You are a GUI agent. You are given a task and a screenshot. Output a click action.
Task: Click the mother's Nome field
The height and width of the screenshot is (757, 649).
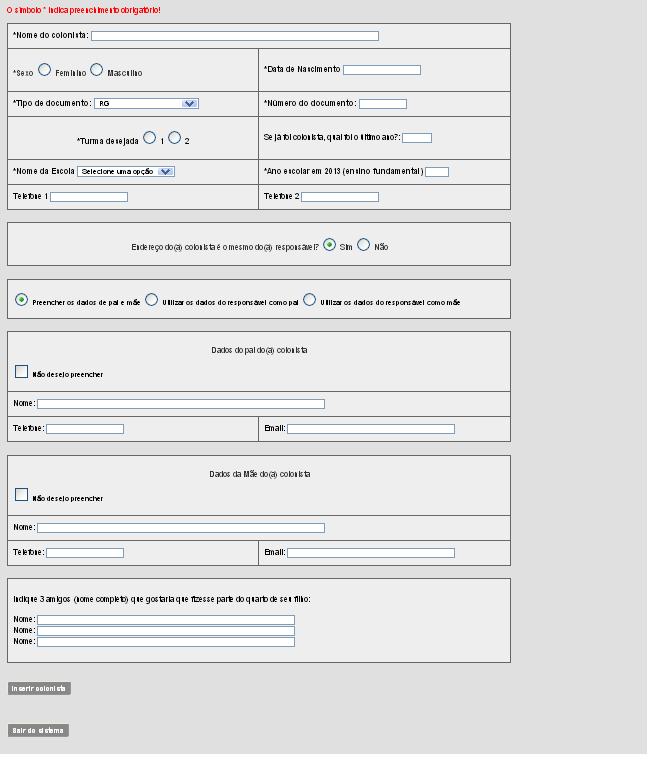click(181, 529)
